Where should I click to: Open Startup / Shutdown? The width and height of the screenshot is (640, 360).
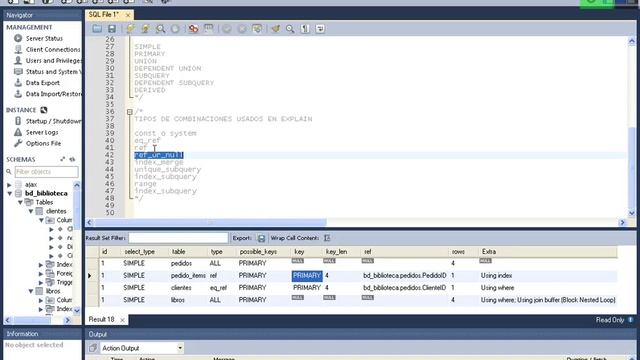tap(53, 121)
